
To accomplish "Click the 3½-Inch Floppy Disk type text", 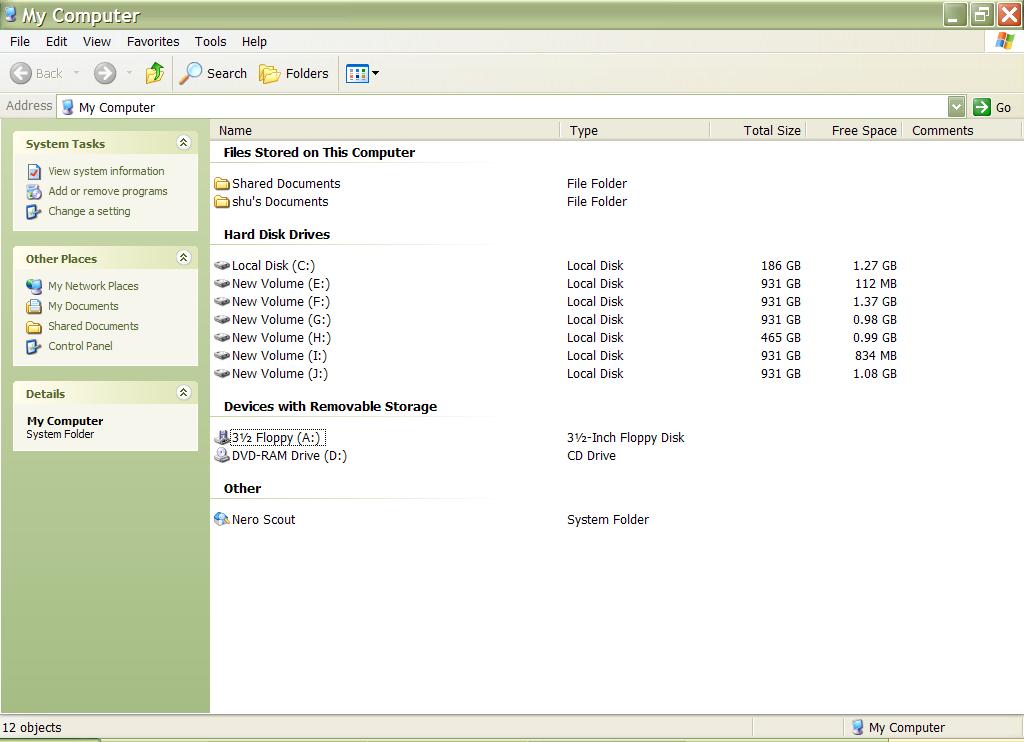I will click(625, 438).
